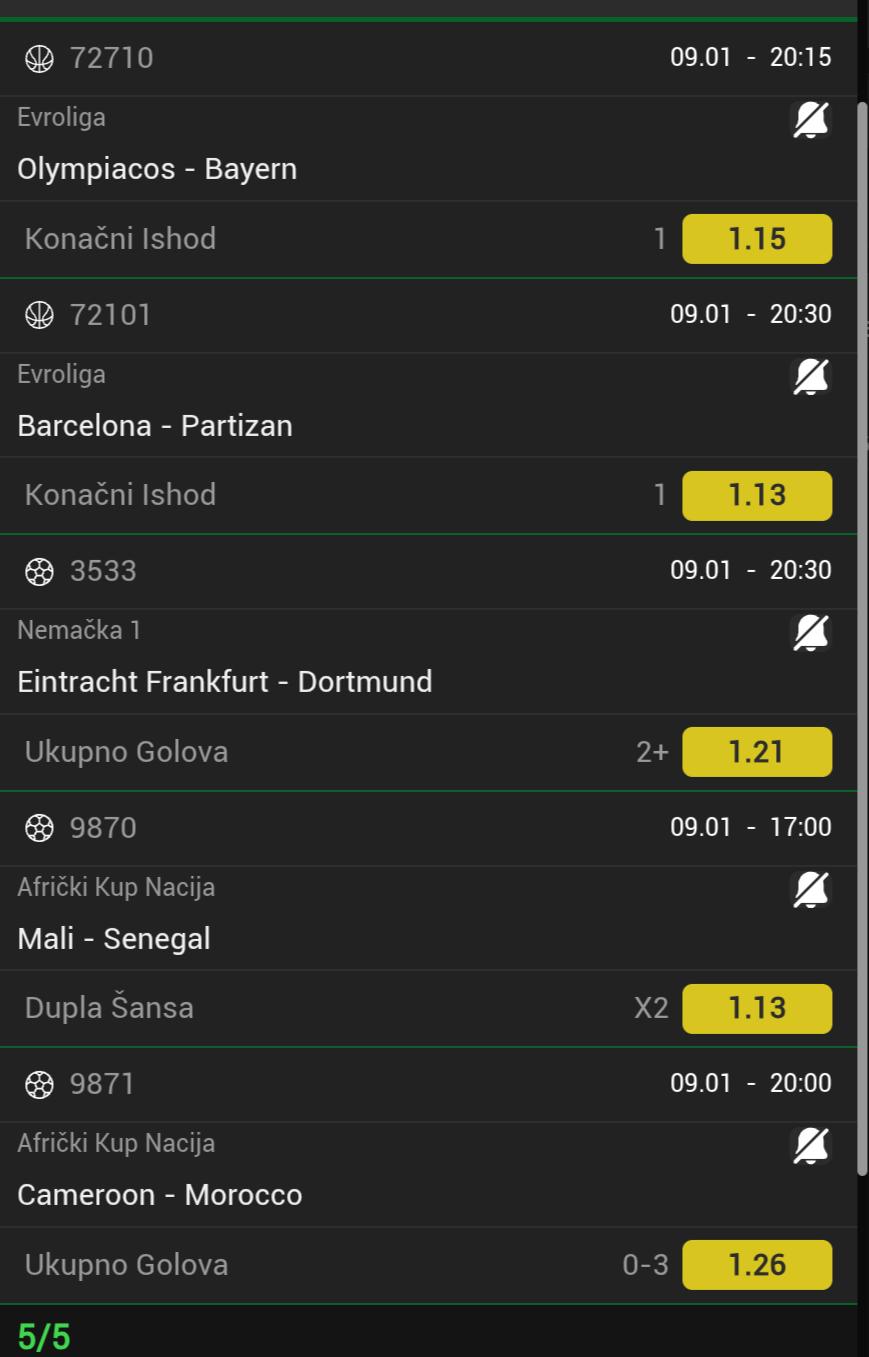This screenshot has height=1357, width=869.
Task: Unmute notifications for Mali - Senegal match
Action: point(810,890)
